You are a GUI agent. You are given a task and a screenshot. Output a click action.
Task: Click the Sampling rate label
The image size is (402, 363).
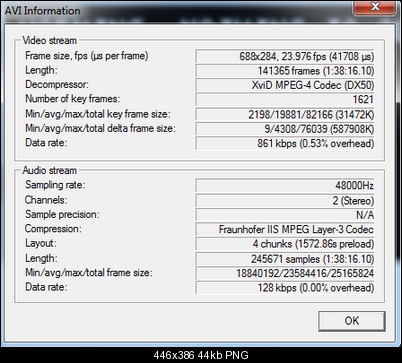tap(55, 185)
